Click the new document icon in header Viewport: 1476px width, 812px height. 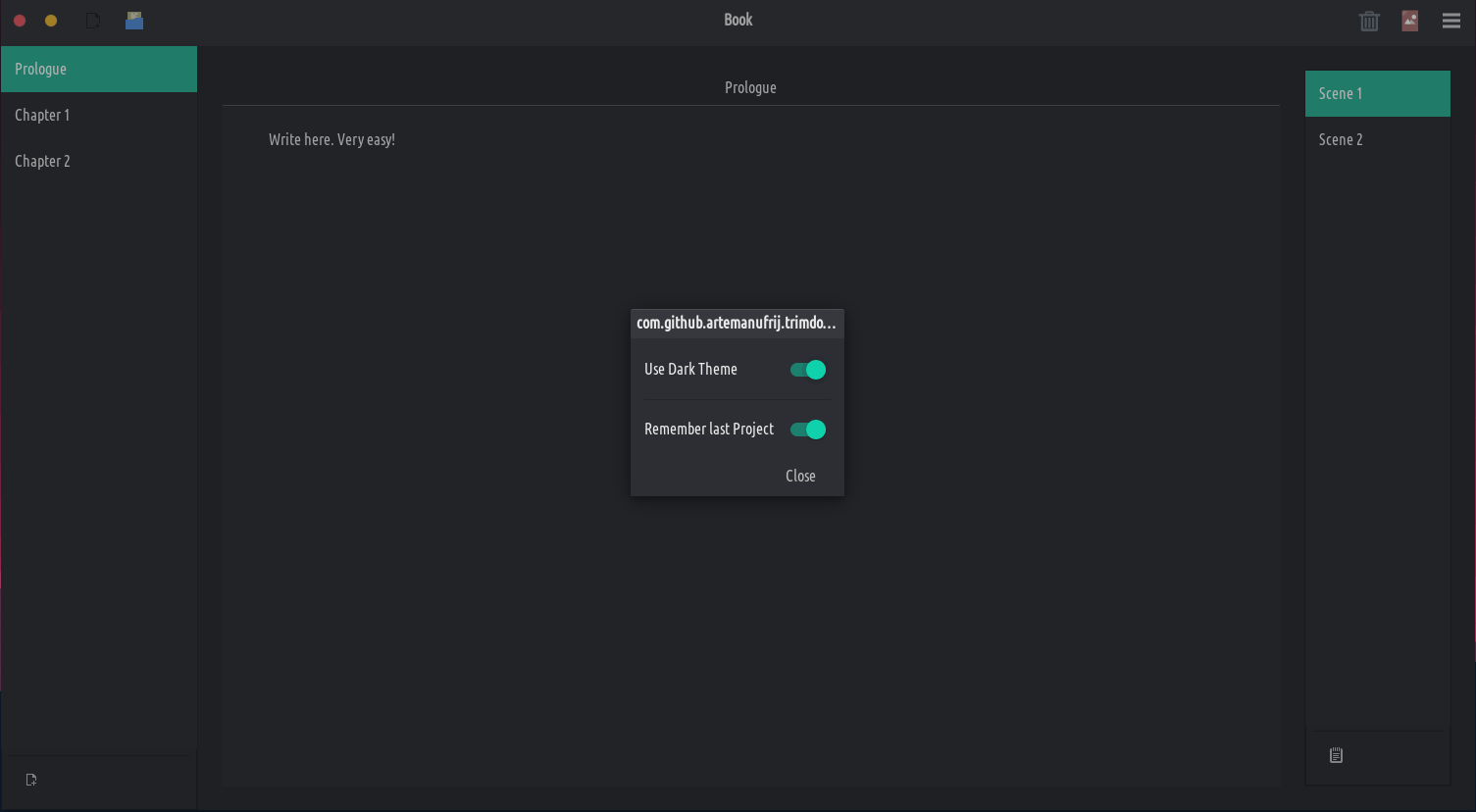93,21
